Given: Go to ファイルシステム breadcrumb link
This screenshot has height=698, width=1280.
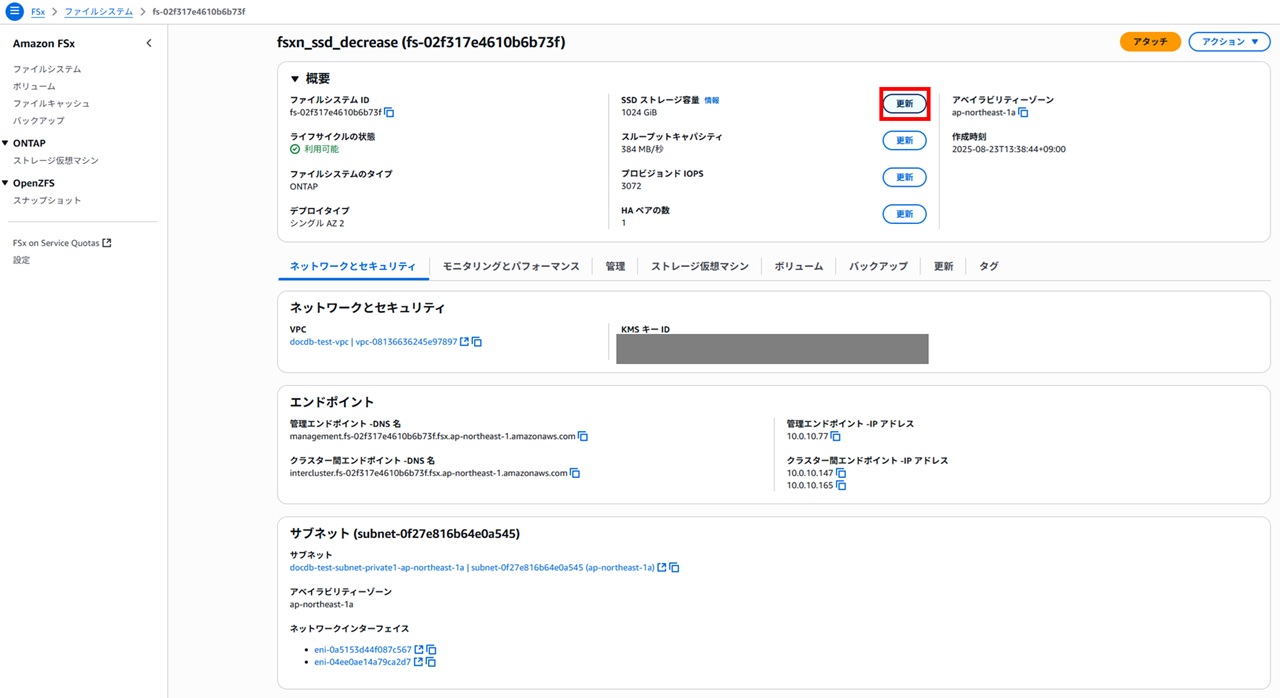Looking at the screenshot, I should [x=98, y=12].
